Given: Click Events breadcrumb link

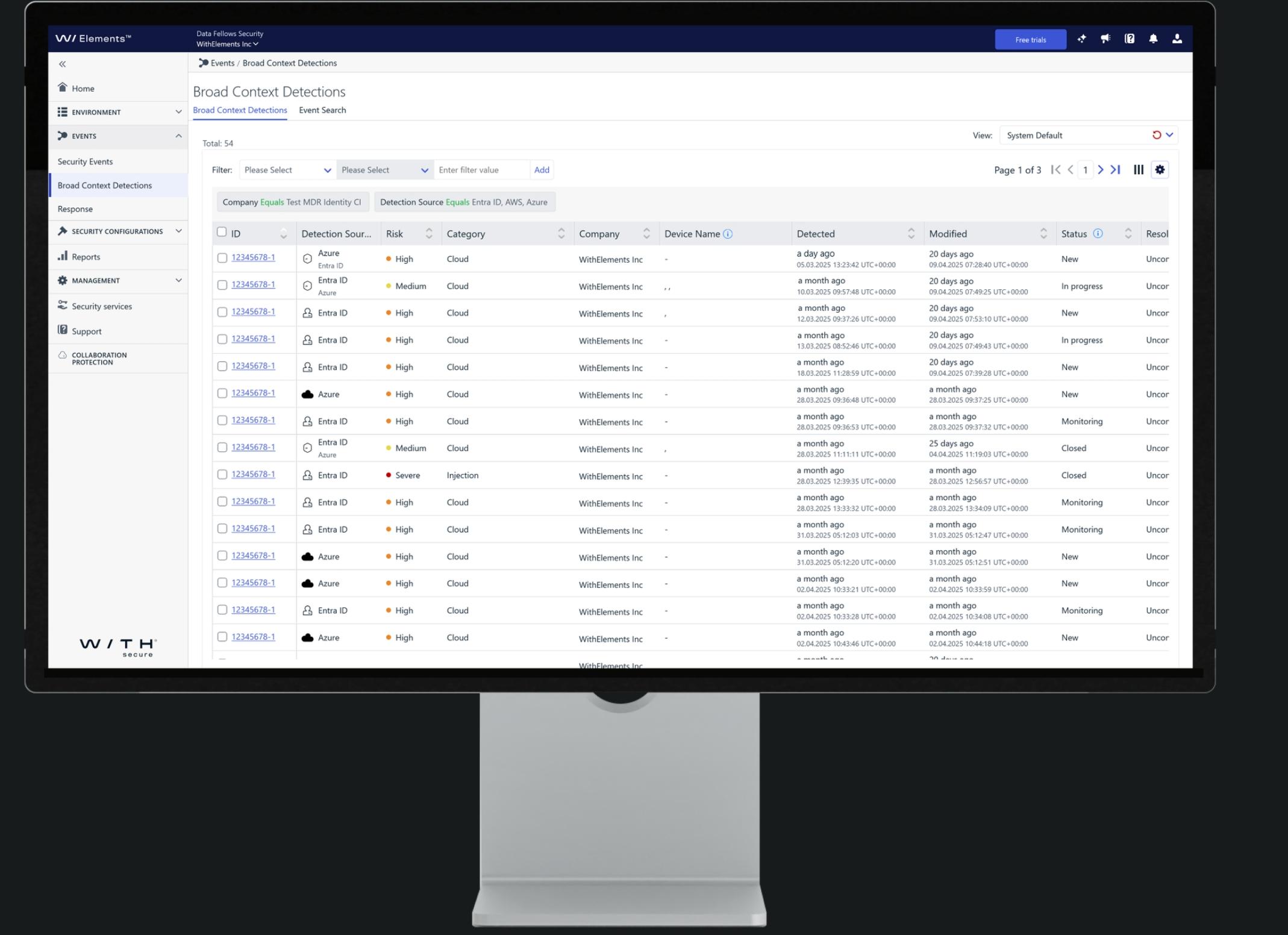Looking at the screenshot, I should click(x=222, y=63).
